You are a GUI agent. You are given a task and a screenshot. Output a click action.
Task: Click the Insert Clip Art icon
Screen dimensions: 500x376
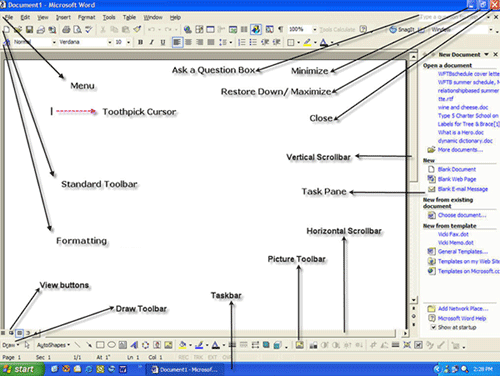click(x=157, y=345)
